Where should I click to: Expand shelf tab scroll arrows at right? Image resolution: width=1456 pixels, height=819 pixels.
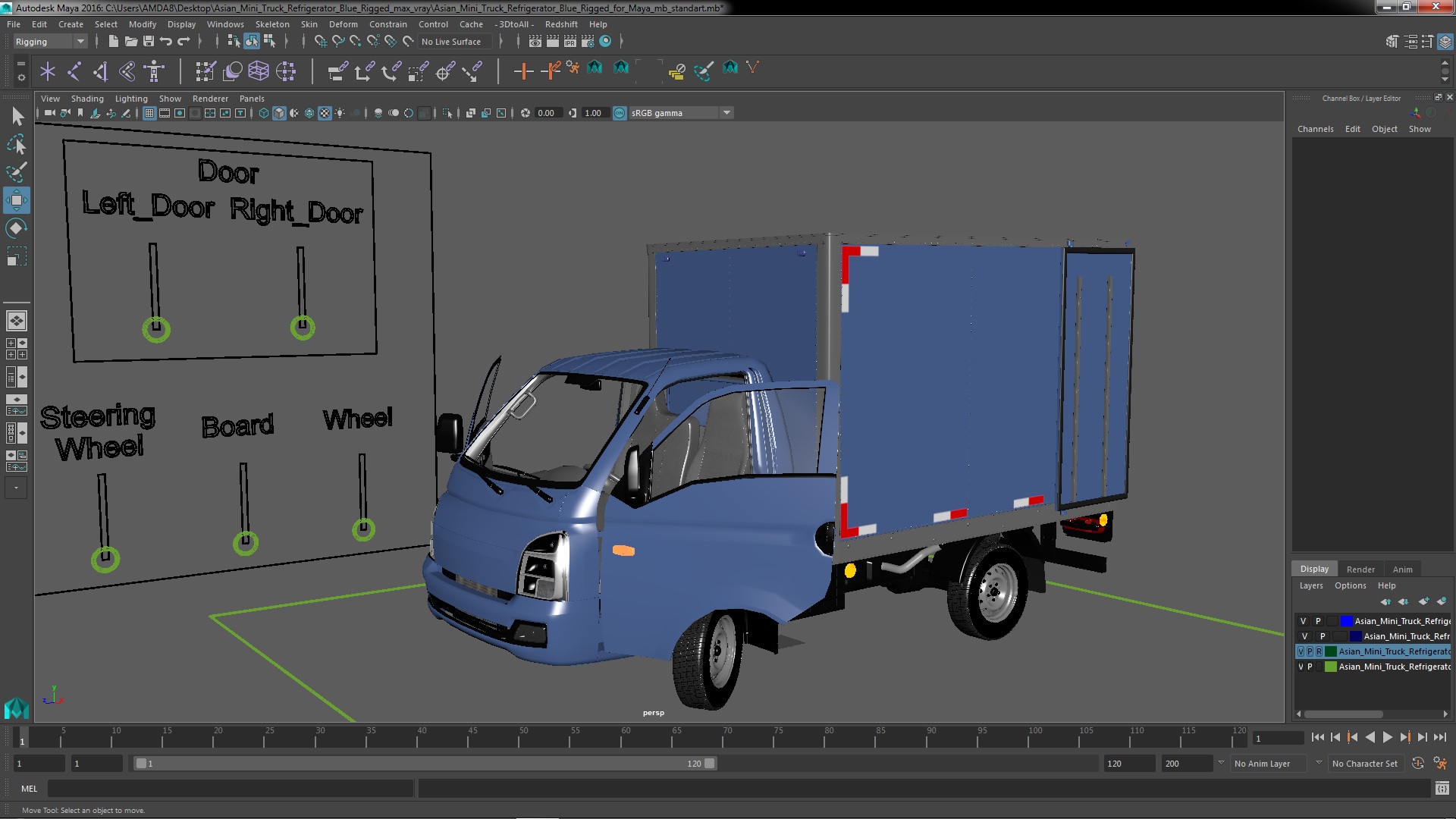pos(1445,71)
